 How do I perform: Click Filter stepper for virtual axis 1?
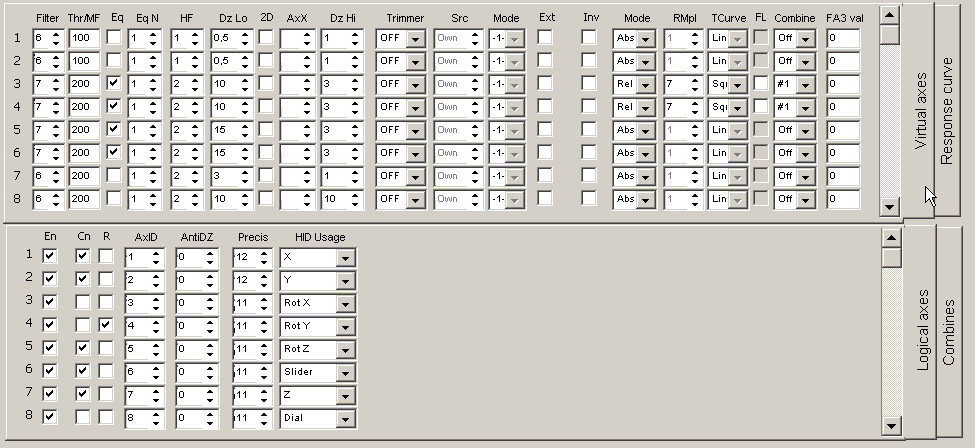57,39
